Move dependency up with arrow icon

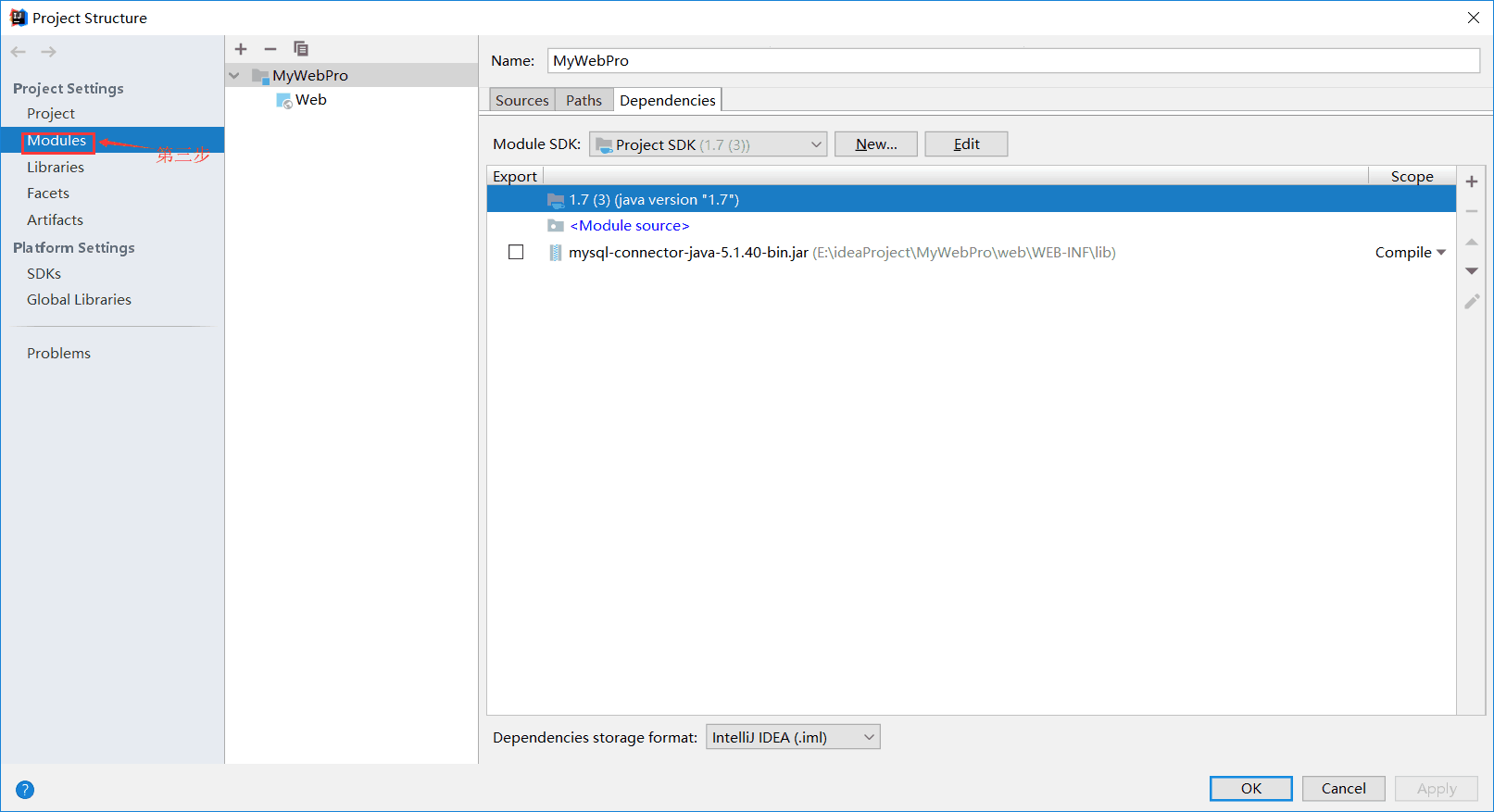(x=1472, y=242)
